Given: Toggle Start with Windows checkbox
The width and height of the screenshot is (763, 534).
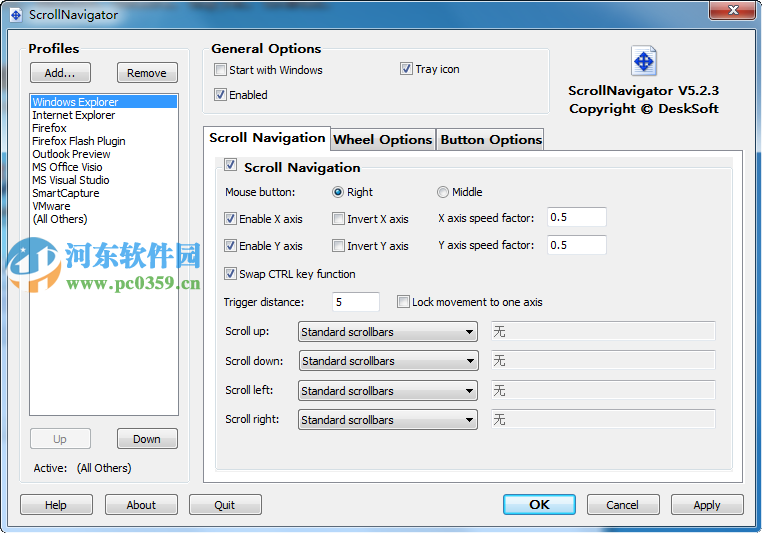Looking at the screenshot, I should (220, 70).
